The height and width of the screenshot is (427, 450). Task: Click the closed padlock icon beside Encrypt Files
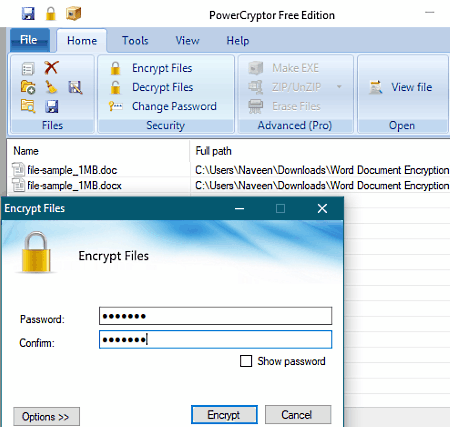coord(115,68)
